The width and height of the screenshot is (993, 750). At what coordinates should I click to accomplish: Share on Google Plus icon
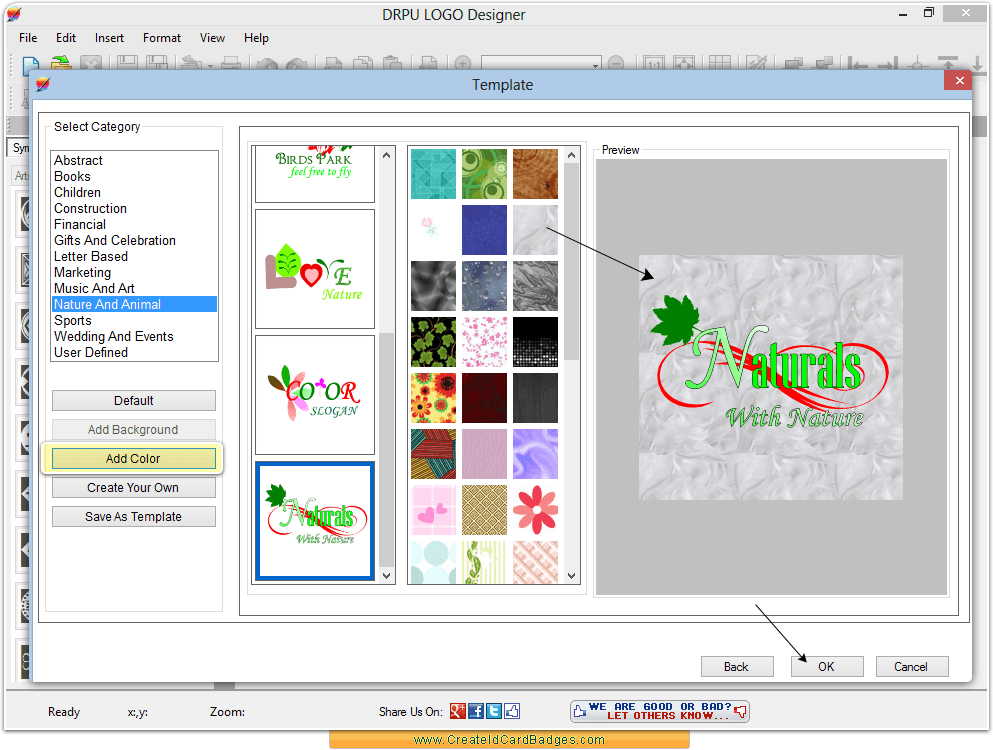pyautogui.click(x=457, y=711)
